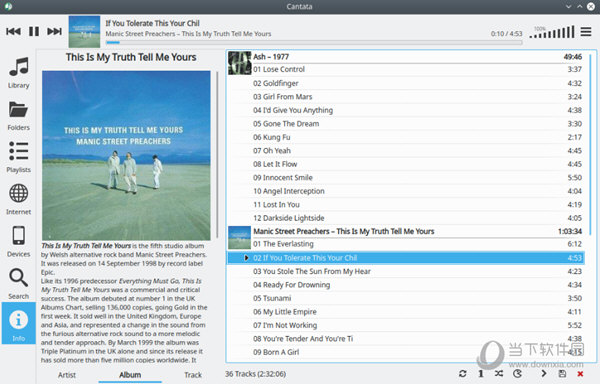
Task: Click the titlebar minimize chevron
Action: [x=569, y=7]
